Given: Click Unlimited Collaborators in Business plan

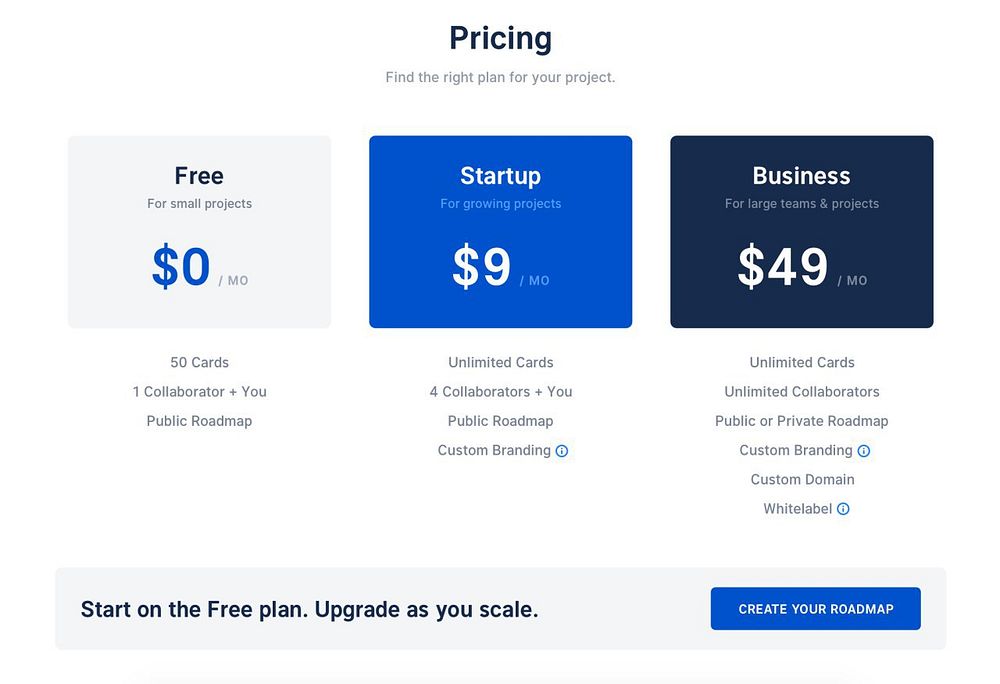Looking at the screenshot, I should tap(801, 391).
